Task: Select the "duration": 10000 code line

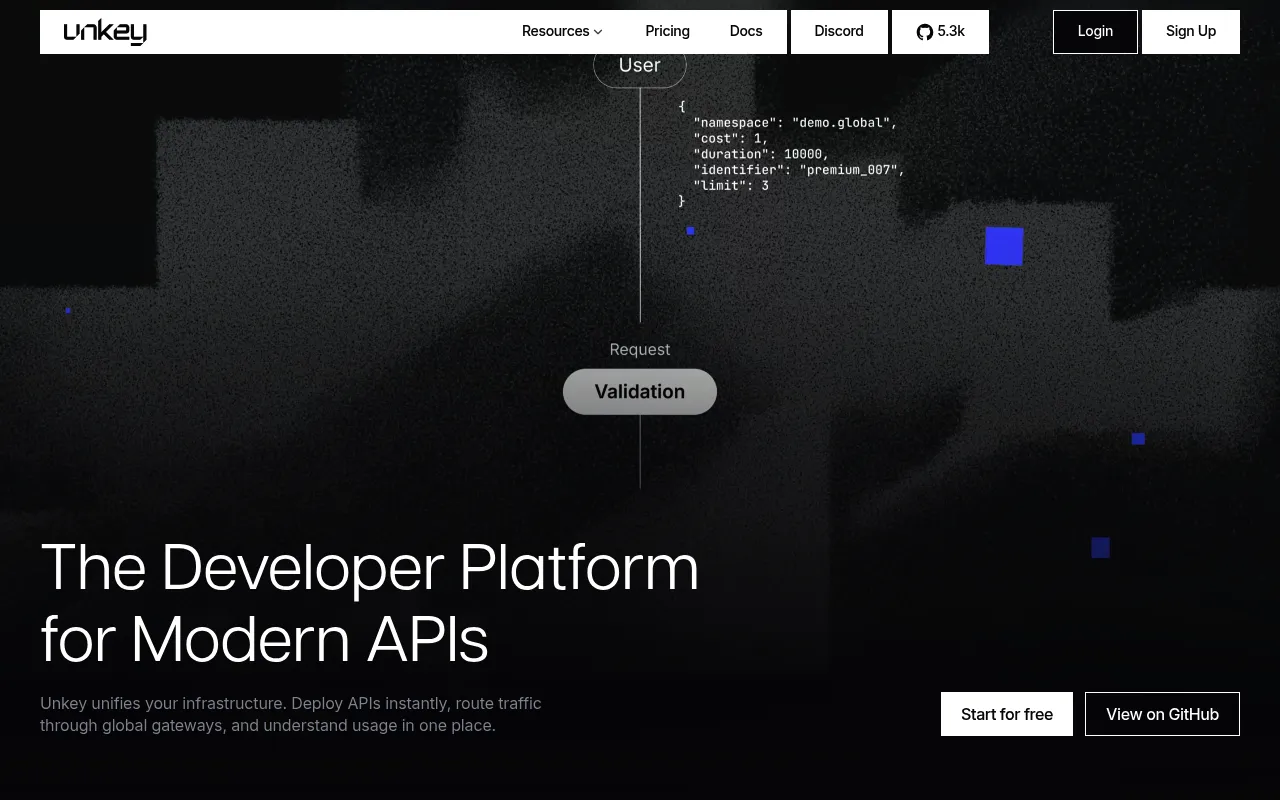Action: 761,154
